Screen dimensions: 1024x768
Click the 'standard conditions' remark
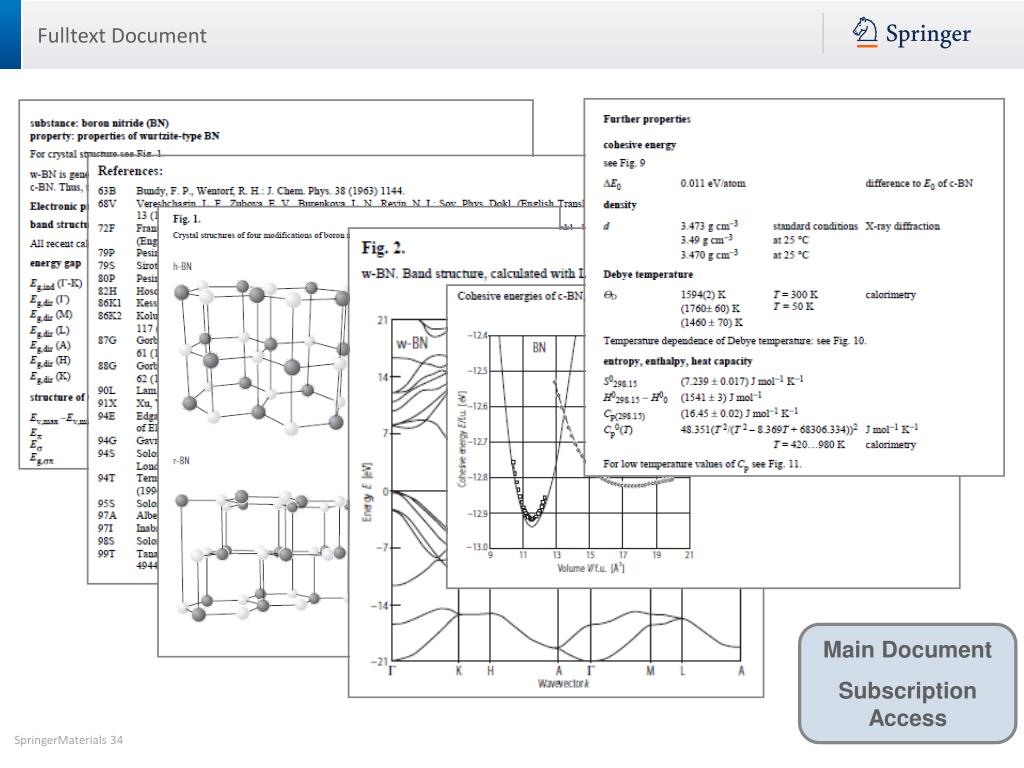pos(815,226)
